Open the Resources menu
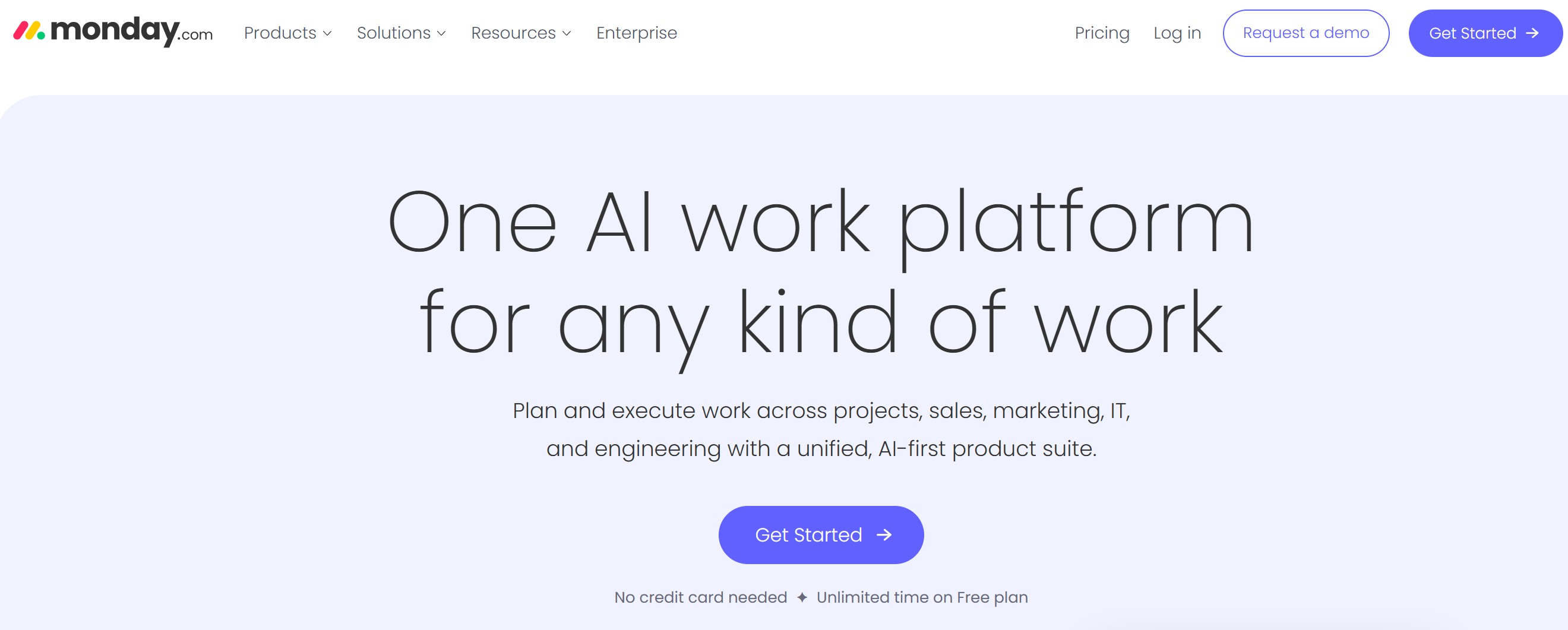This screenshot has height=630, width=1568. pyautogui.click(x=513, y=33)
